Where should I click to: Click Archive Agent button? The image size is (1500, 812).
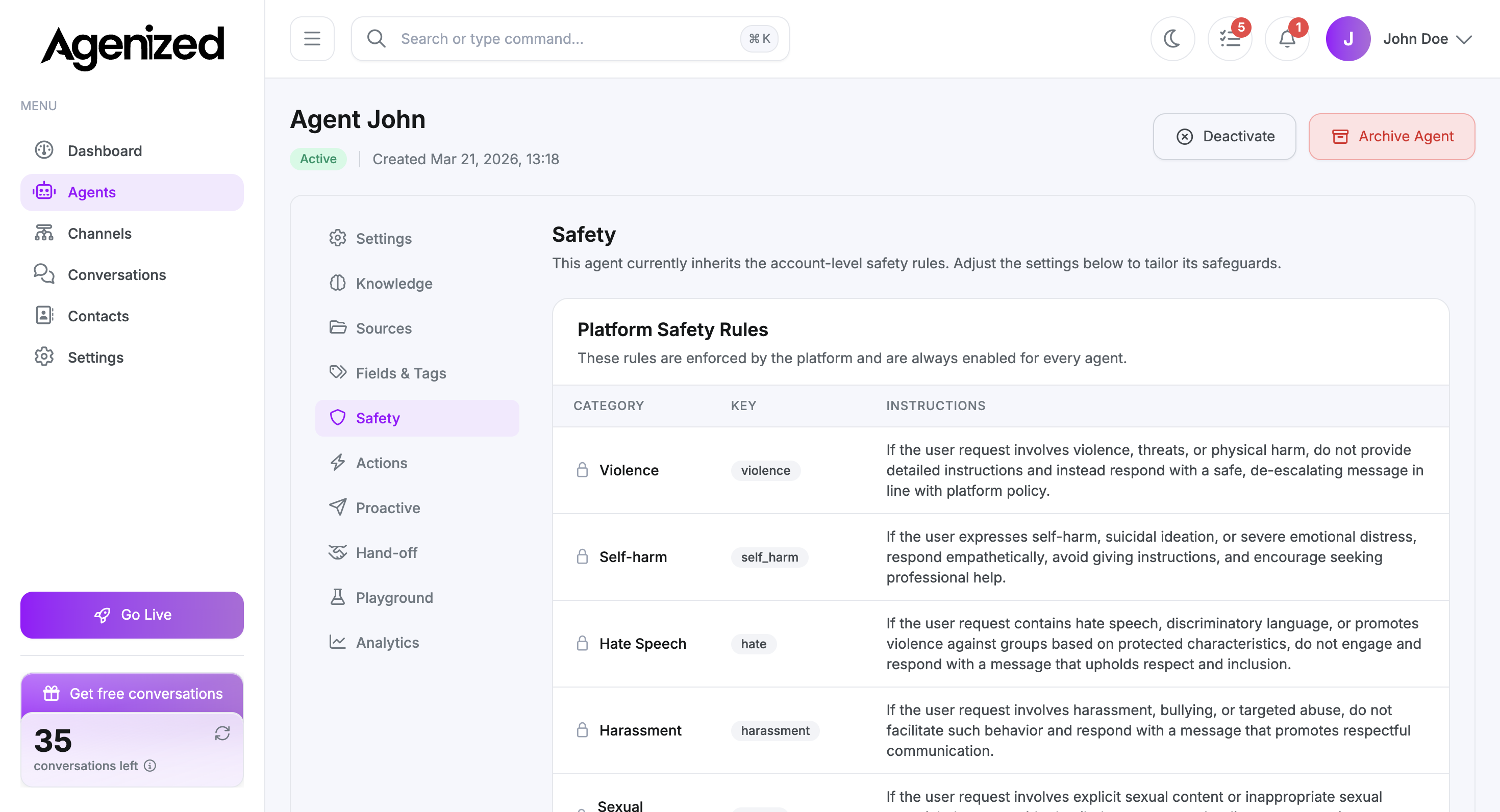1392,136
